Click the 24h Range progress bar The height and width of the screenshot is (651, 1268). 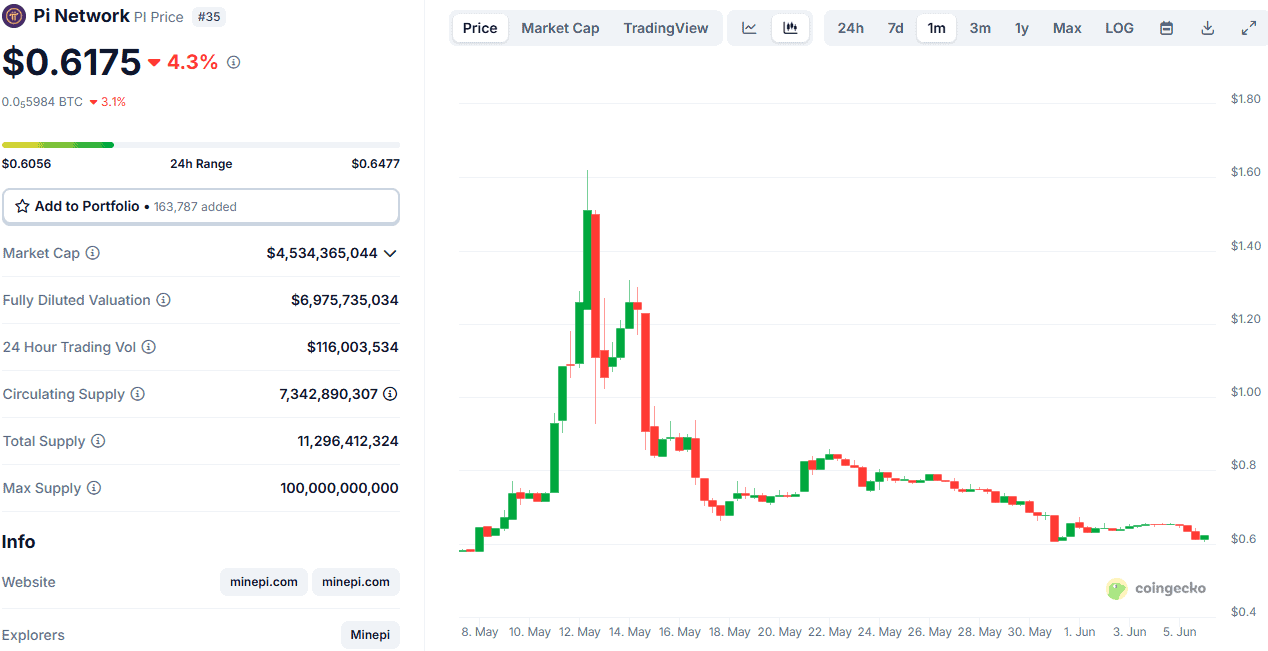pos(200,144)
